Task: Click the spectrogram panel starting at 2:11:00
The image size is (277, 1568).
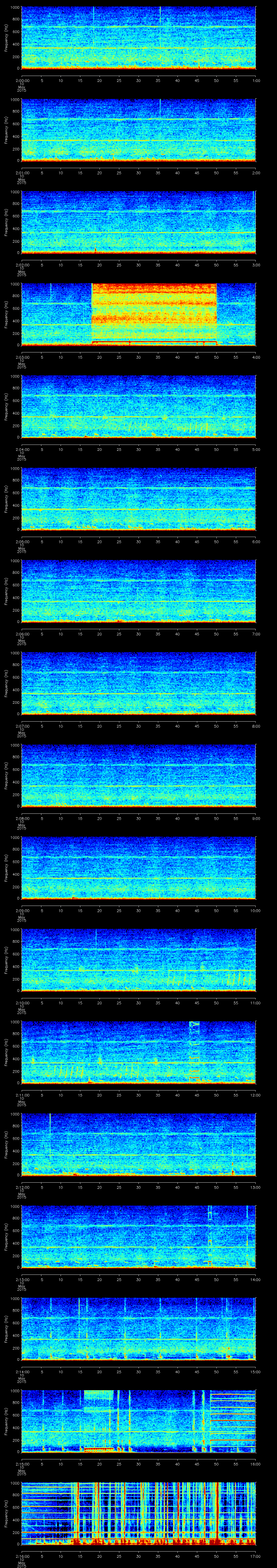Action: [138, 1052]
